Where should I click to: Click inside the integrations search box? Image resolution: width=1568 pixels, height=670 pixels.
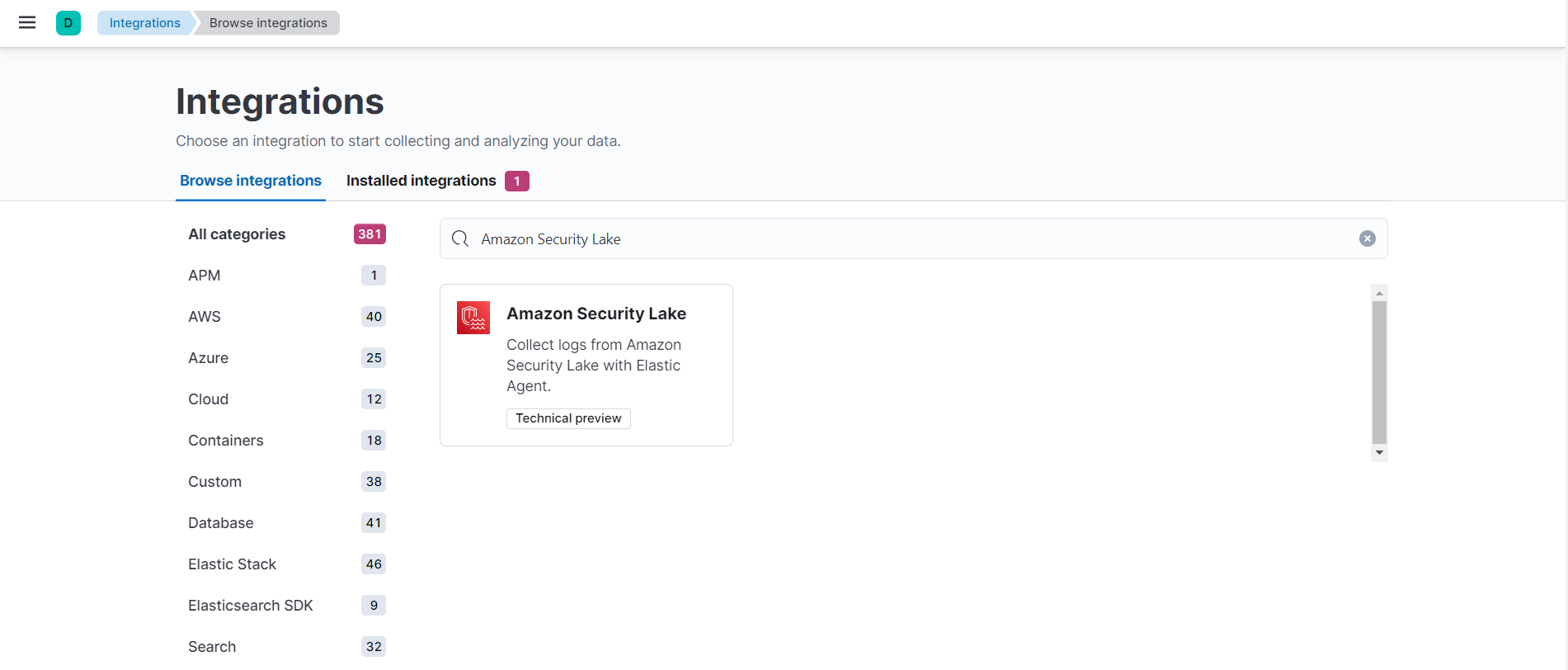(x=907, y=238)
